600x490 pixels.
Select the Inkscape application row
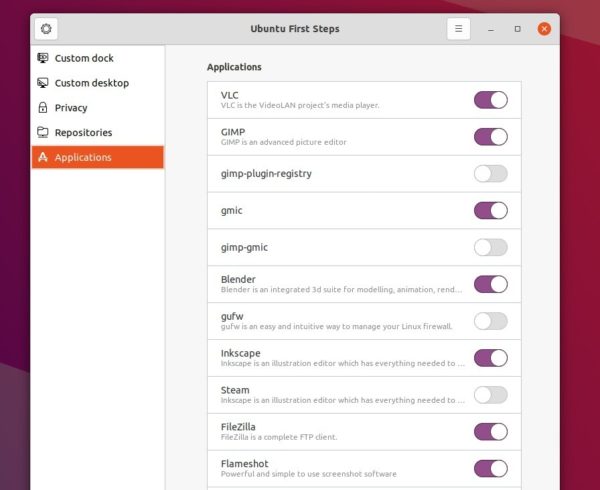tap(364, 358)
